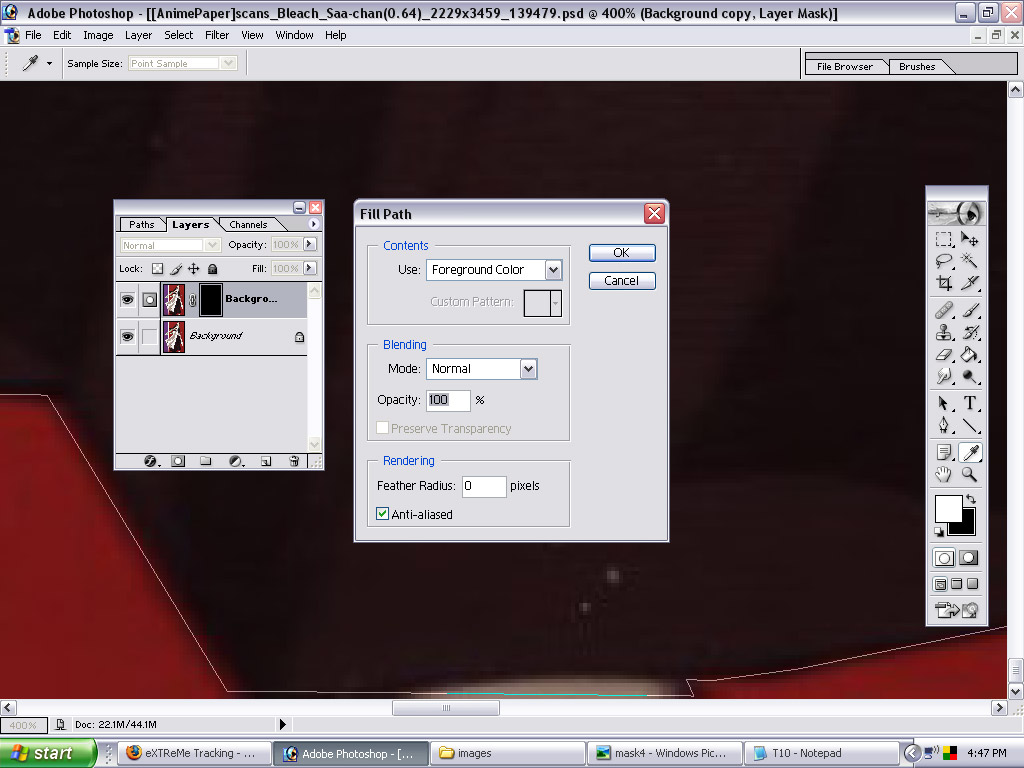The image size is (1024, 768).
Task: Select the Path Selection tool
Action: point(944,404)
